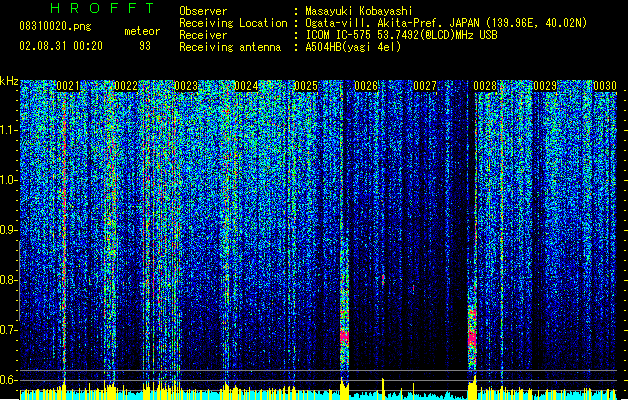
Task: Click the Receiving Location label
Action: pyautogui.click(x=233, y=23)
